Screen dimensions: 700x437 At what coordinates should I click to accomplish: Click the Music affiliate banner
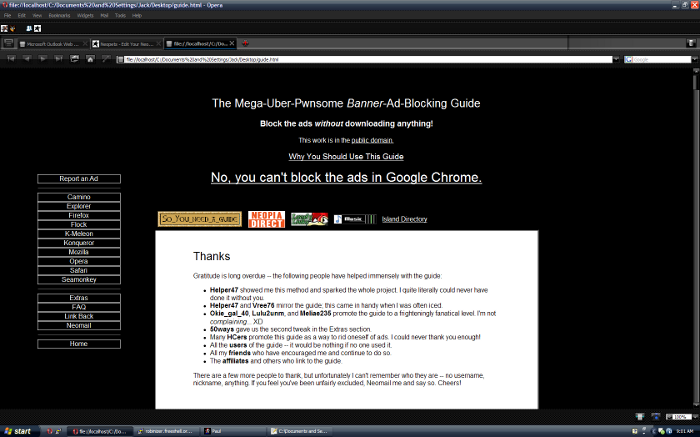point(355,219)
